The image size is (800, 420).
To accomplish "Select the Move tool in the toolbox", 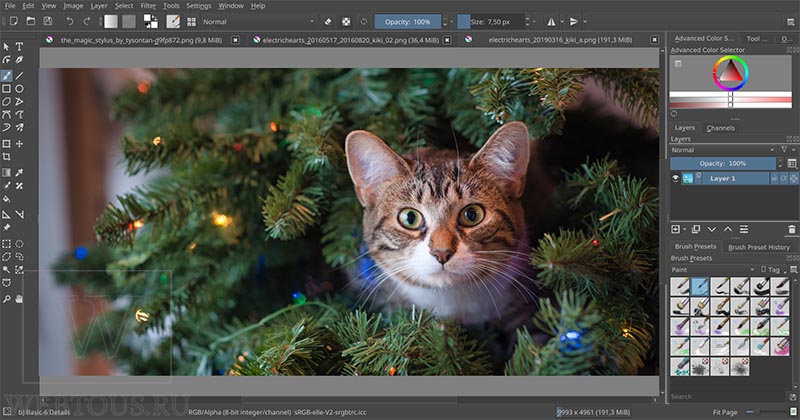I will [19, 144].
